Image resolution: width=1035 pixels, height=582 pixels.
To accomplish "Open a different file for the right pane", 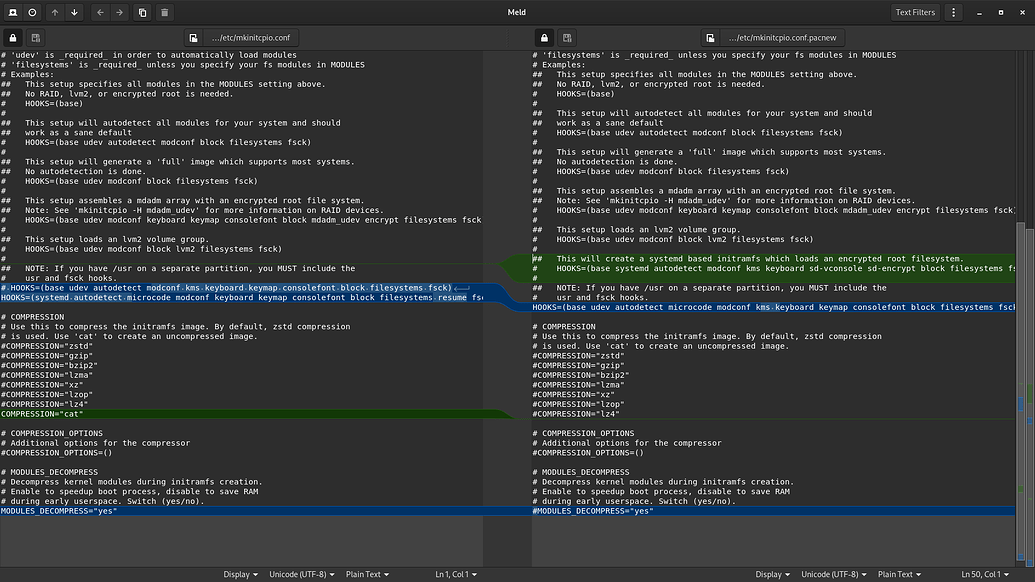I will [x=710, y=37].
